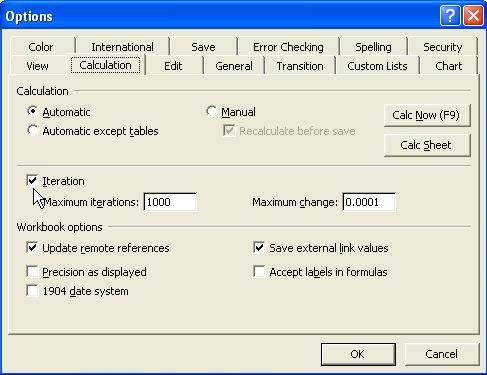
Task: Click the Maximum change field
Action: (369, 202)
